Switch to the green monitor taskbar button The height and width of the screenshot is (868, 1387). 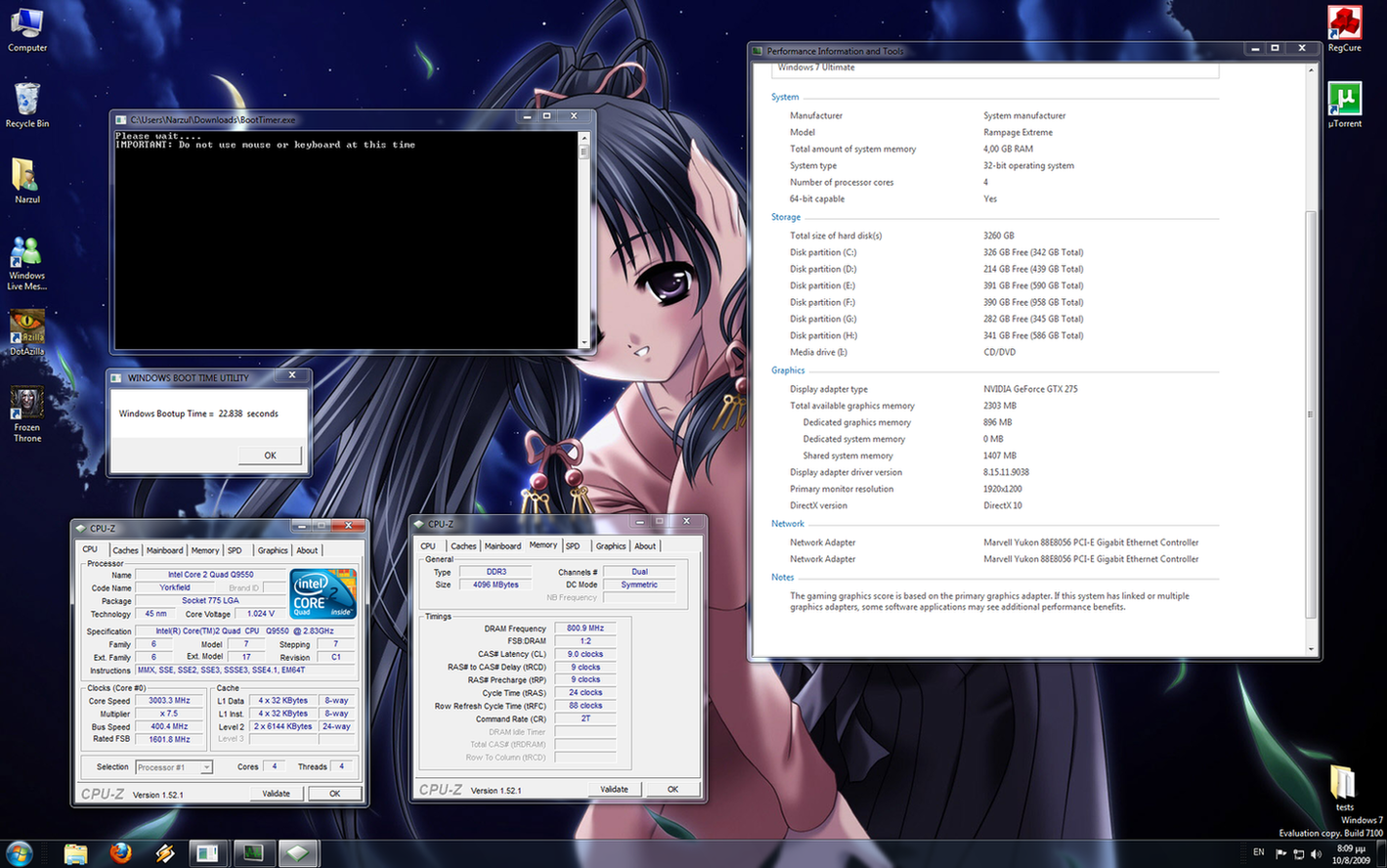click(253, 853)
